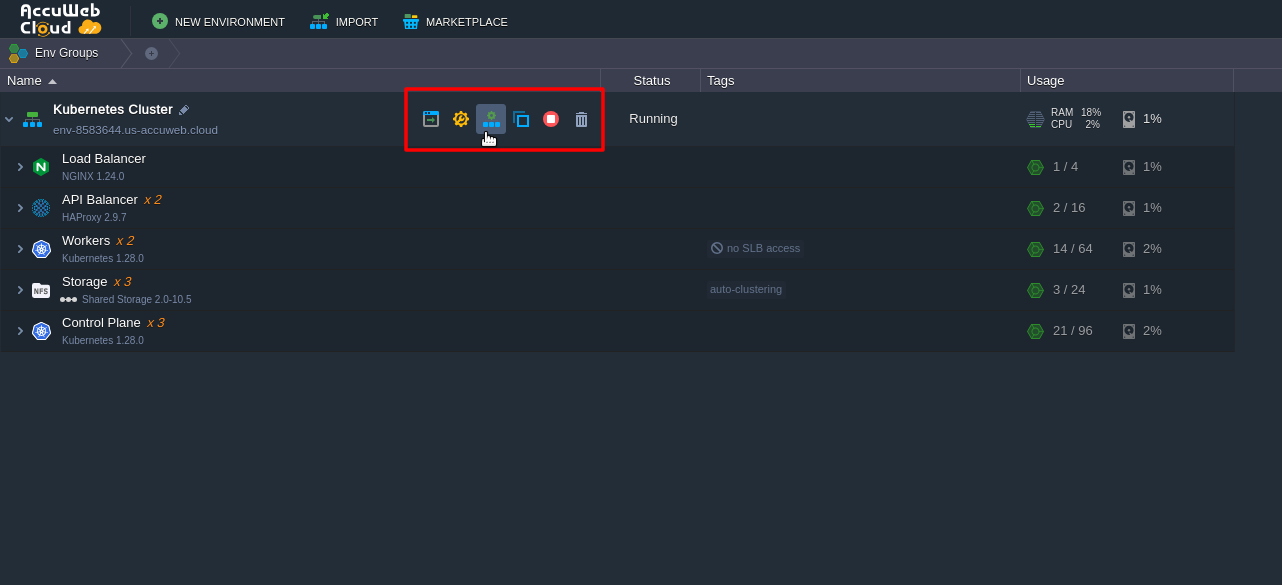Click the Env Groups hexagons icon

pos(18,53)
